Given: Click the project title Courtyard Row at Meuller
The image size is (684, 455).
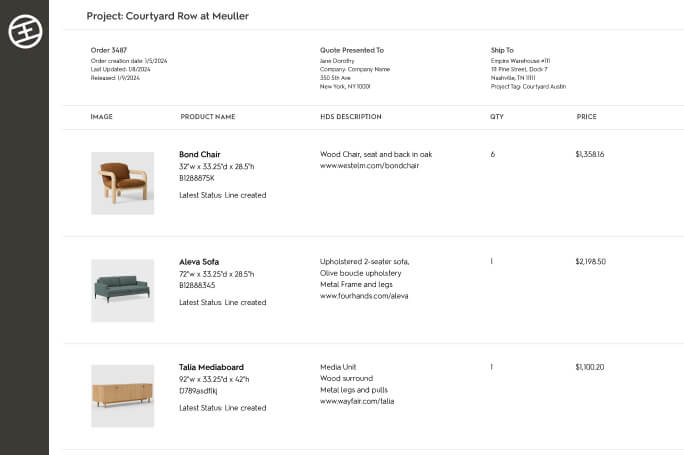Looking at the screenshot, I should pyautogui.click(x=167, y=16).
